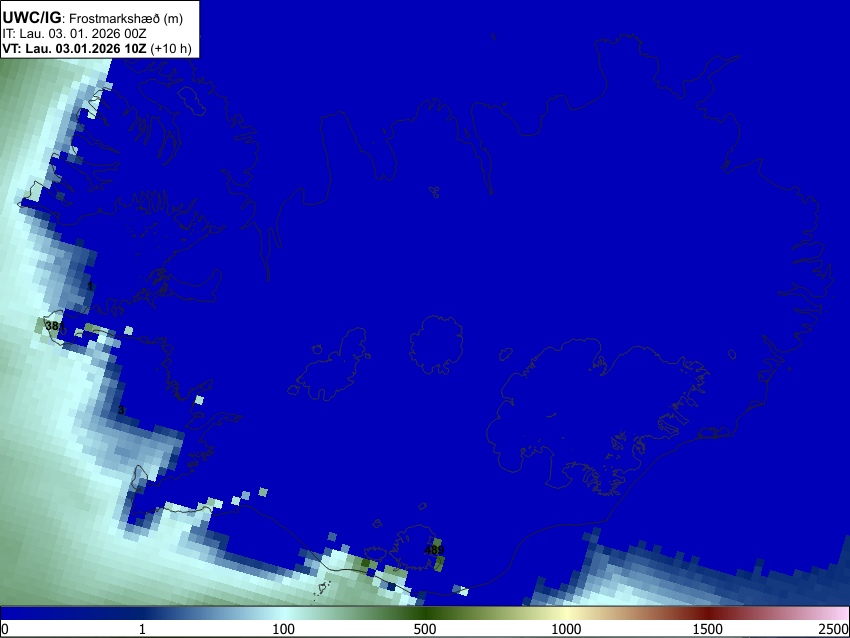Pick the dark red color above 1500
850x638 pixels.
pyautogui.click(x=707, y=613)
